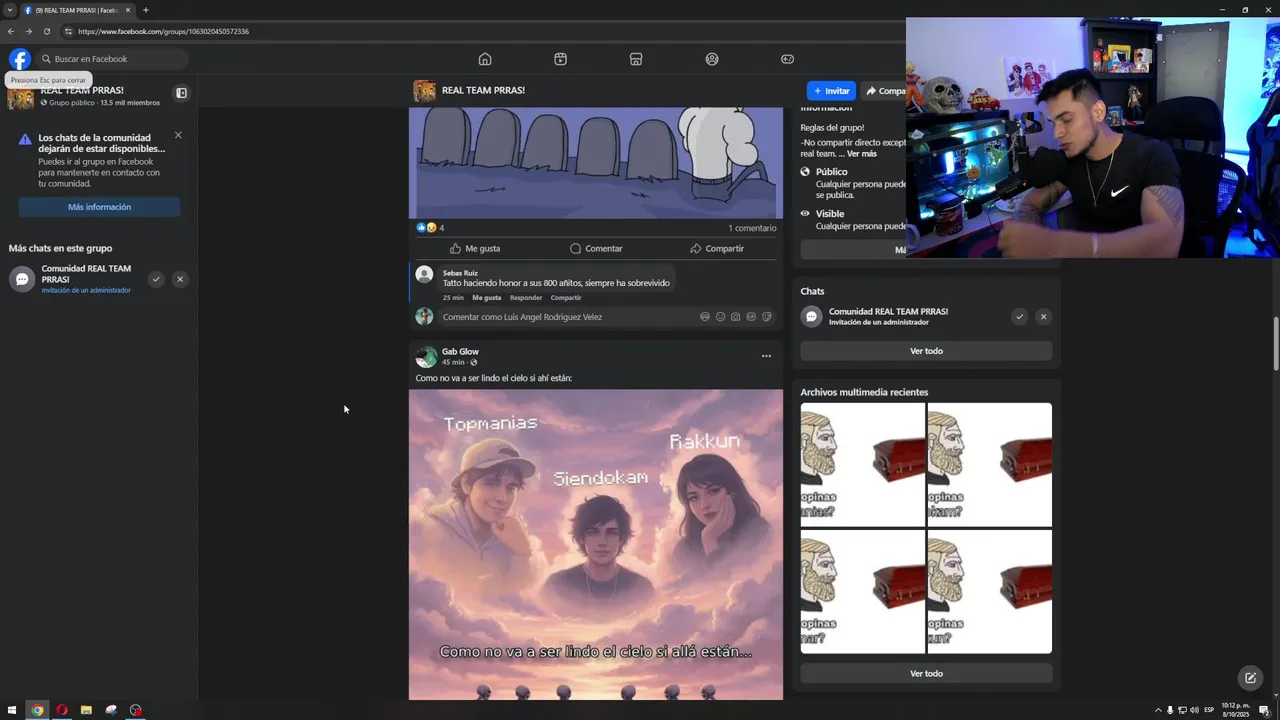The image size is (1280, 720).
Task: Click the page vertical scrollbar
Action: 1275,343
